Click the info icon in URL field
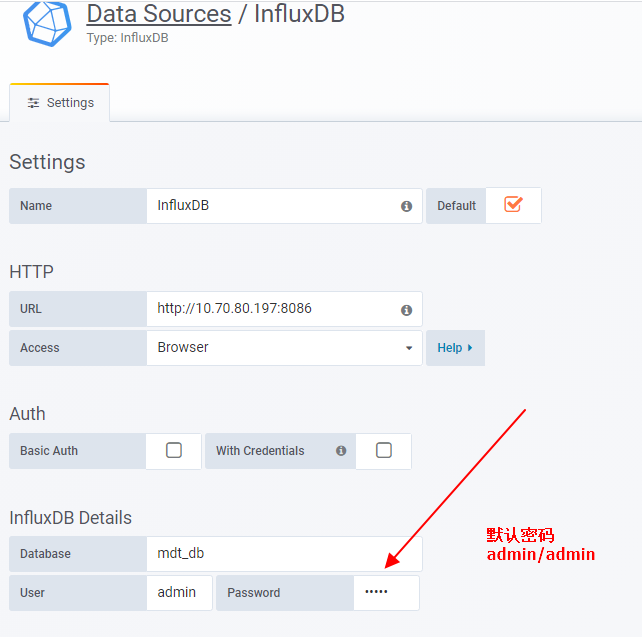 pyautogui.click(x=406, y=310)
